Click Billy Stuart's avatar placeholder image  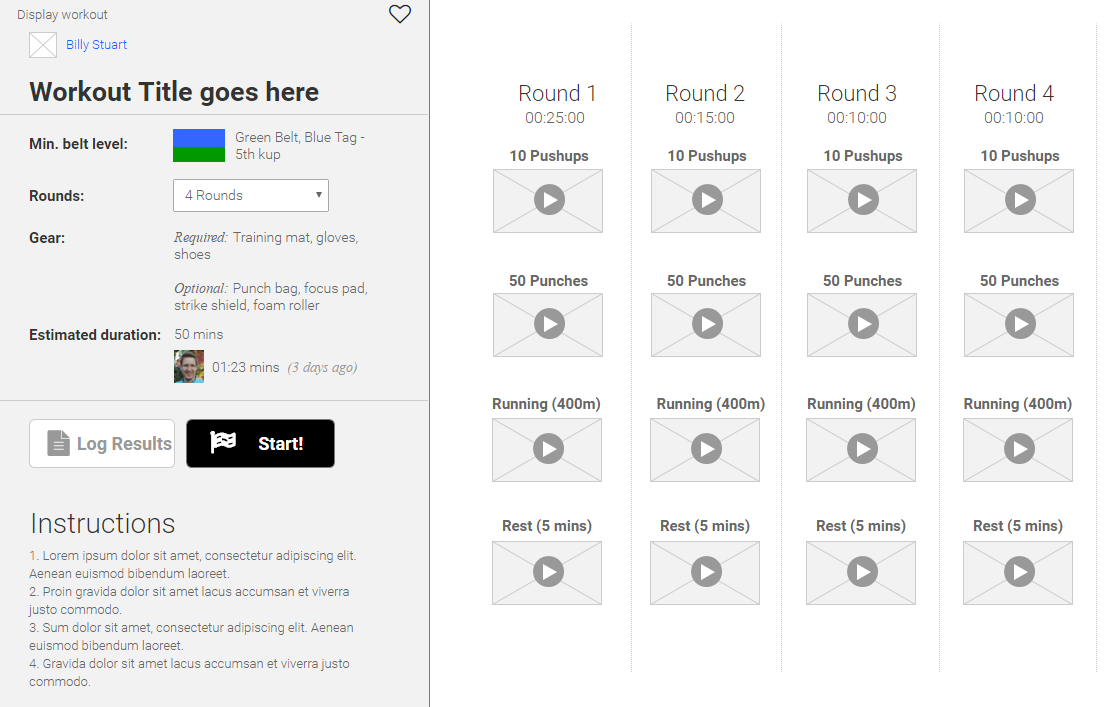point(43,45)
